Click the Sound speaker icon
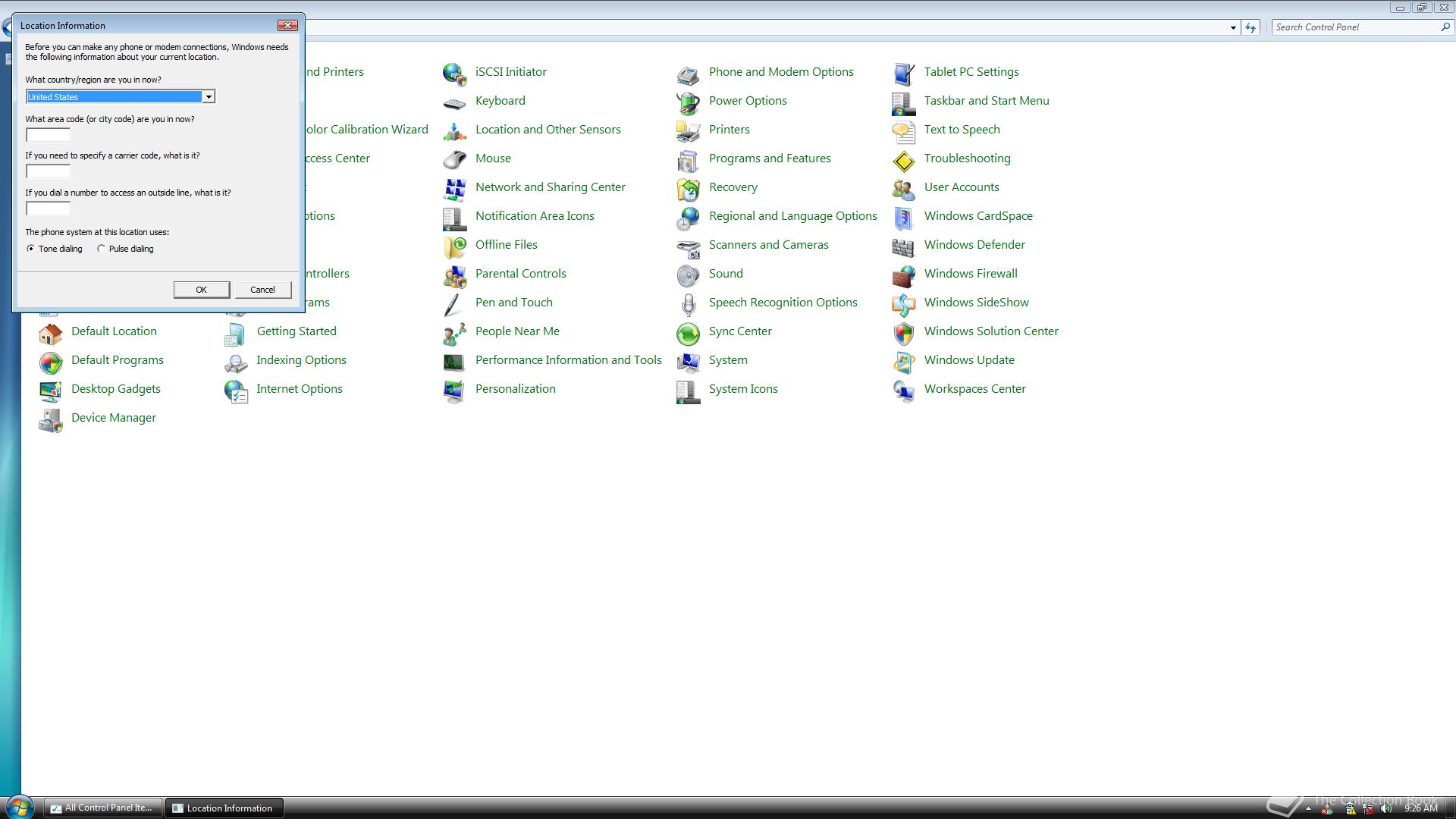 (688, 275)
